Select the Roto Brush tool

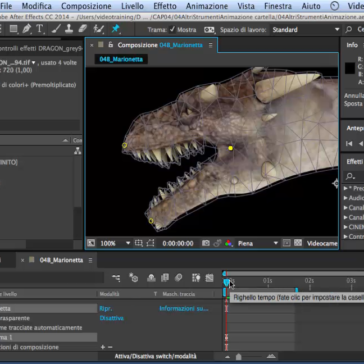coord(98,29)
